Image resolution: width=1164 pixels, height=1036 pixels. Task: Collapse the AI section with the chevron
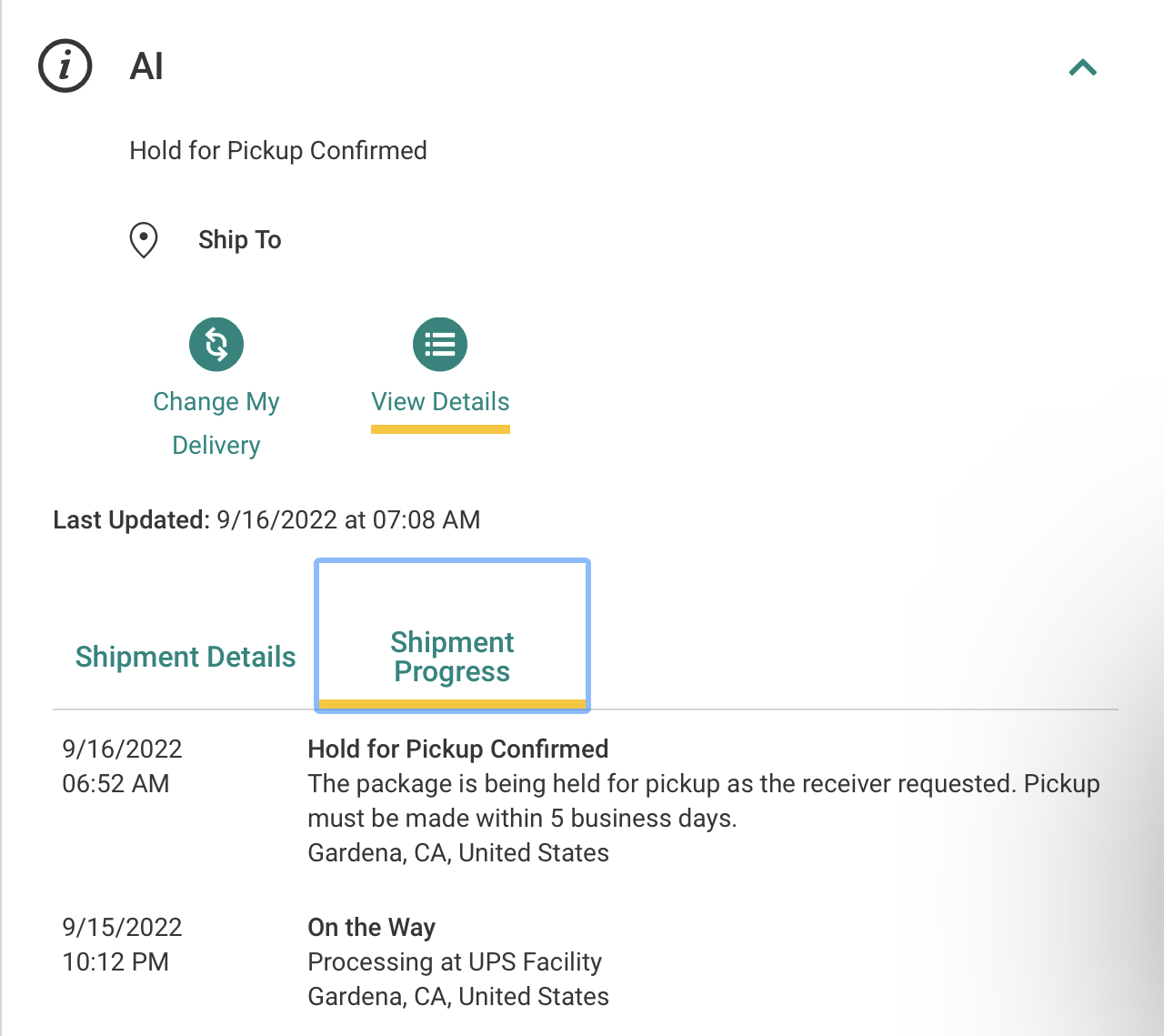(1082, 67)
